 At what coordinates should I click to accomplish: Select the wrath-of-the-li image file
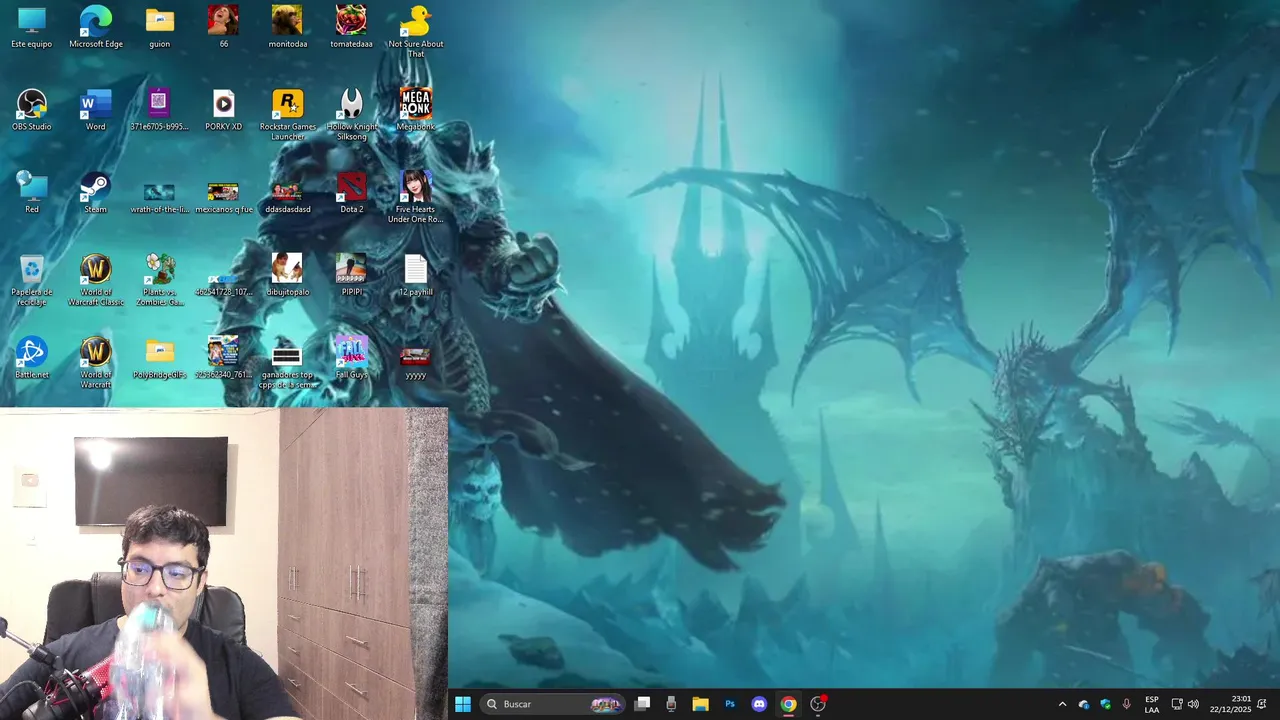point(160,197)
